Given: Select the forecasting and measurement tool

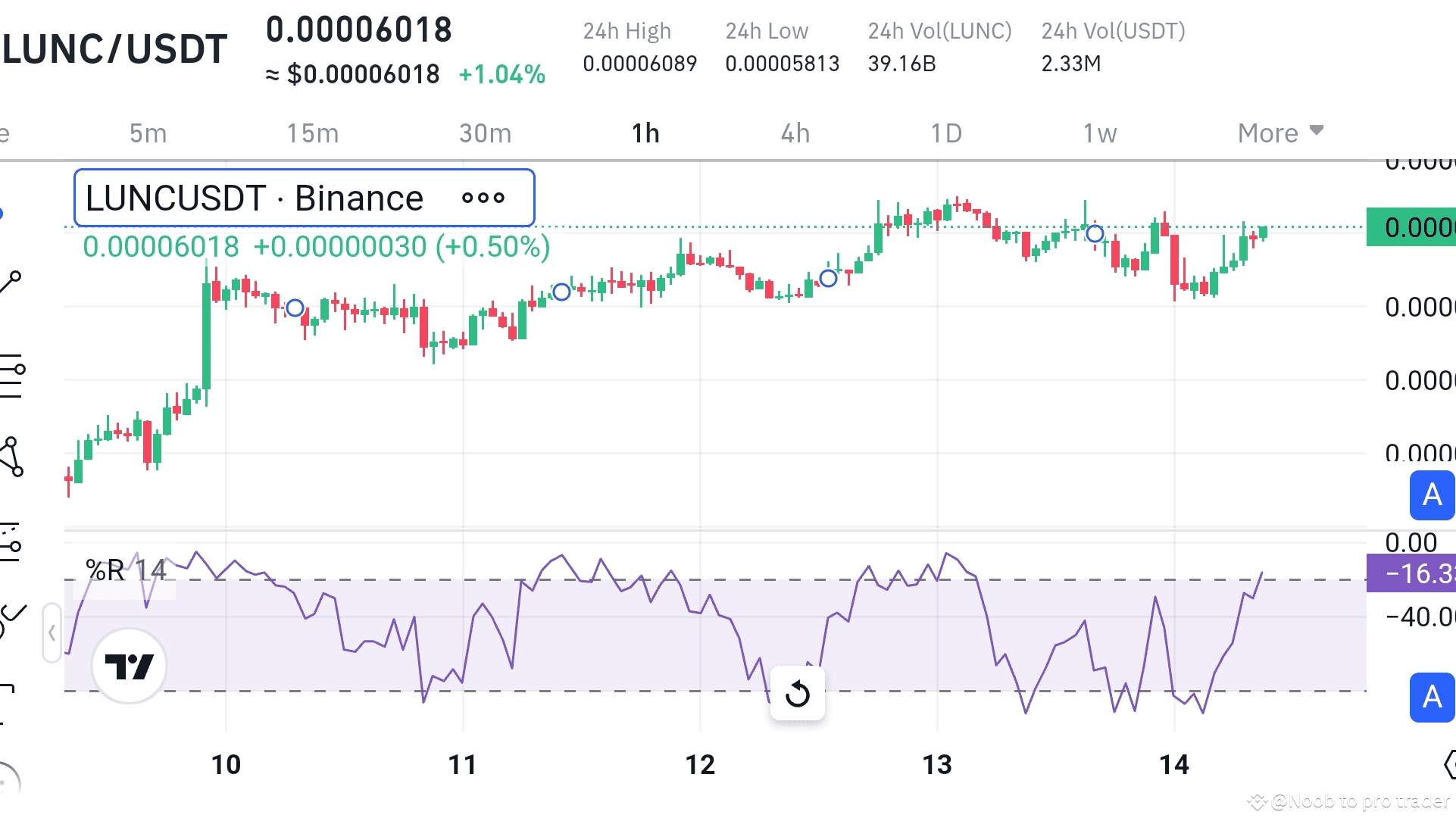Looking at the screenshot, I should pyautogui.click(x=9, y=543).
